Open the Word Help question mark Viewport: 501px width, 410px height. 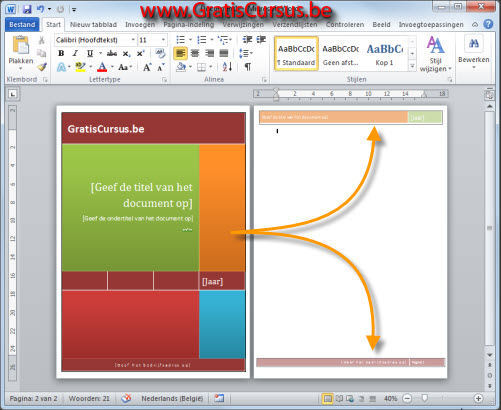click(488, 24)
